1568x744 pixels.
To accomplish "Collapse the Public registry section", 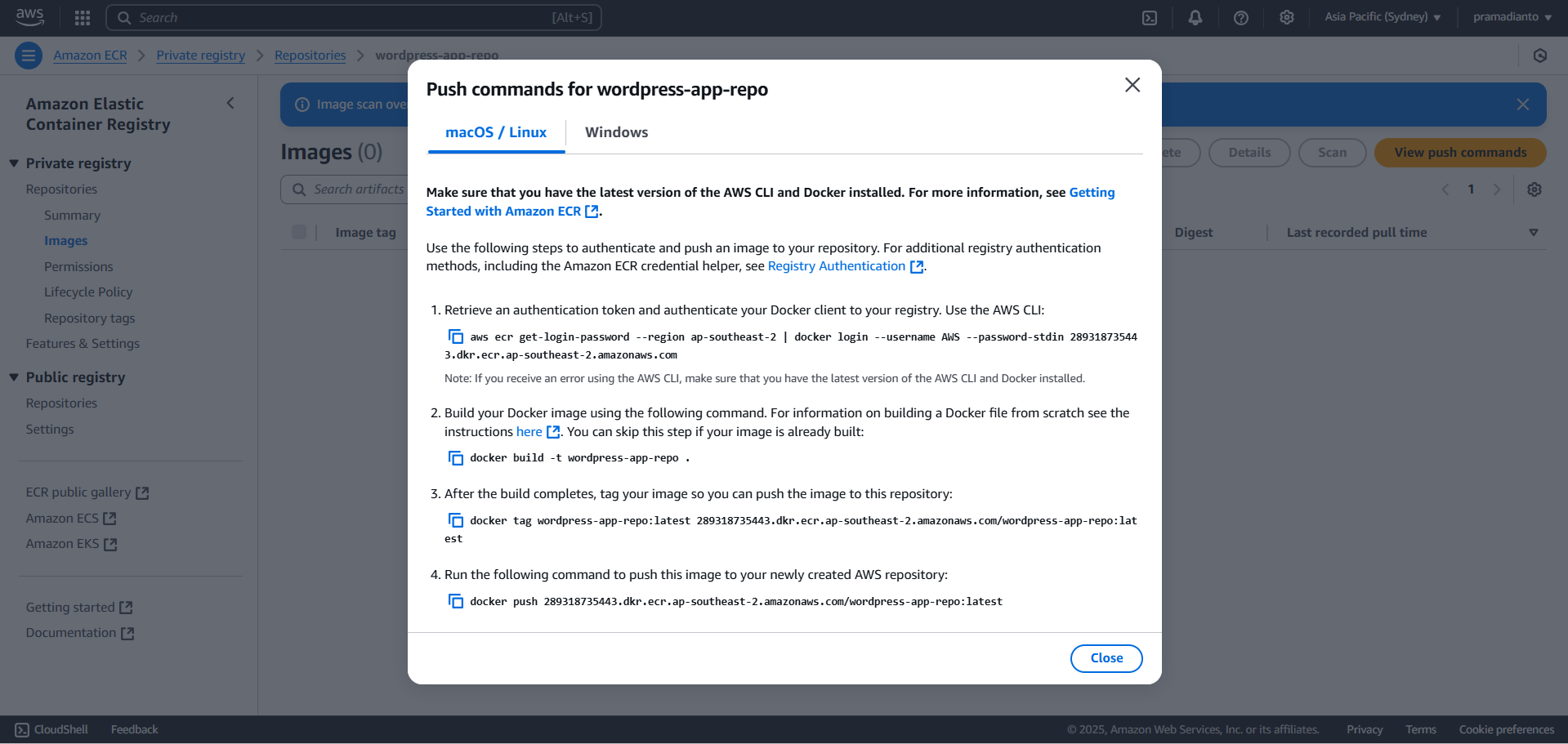I will [14, 377].
